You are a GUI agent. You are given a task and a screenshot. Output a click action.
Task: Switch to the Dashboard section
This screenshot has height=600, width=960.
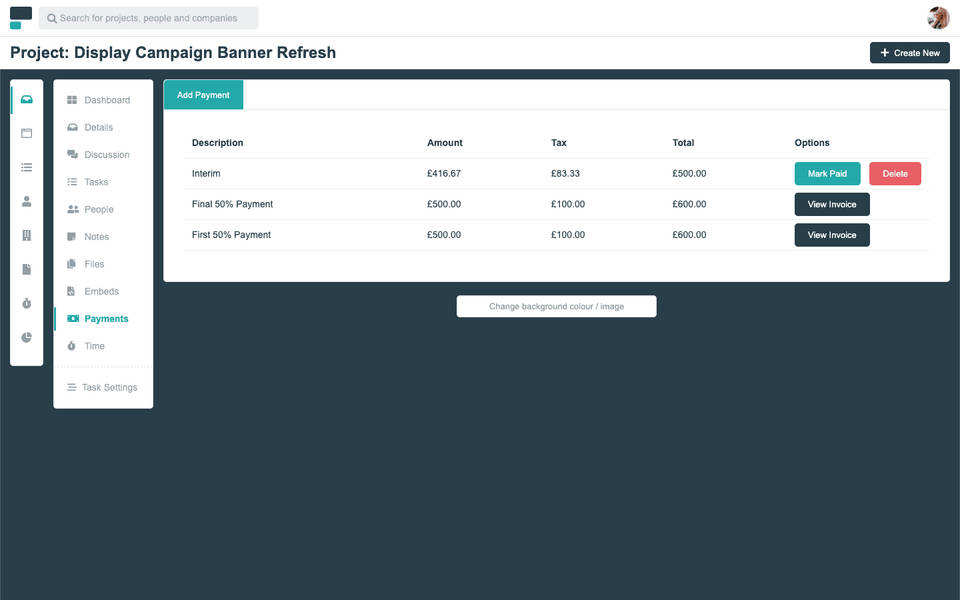[106, 100]
